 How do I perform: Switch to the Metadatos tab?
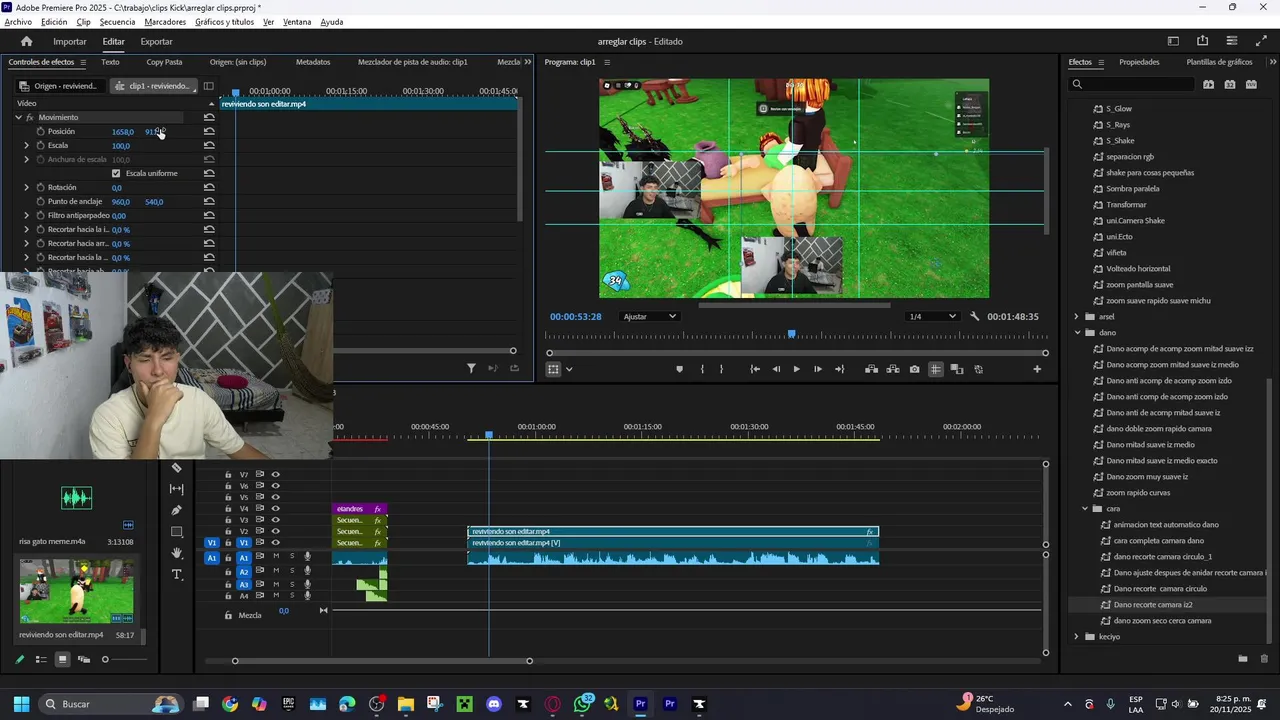[313, 62]
